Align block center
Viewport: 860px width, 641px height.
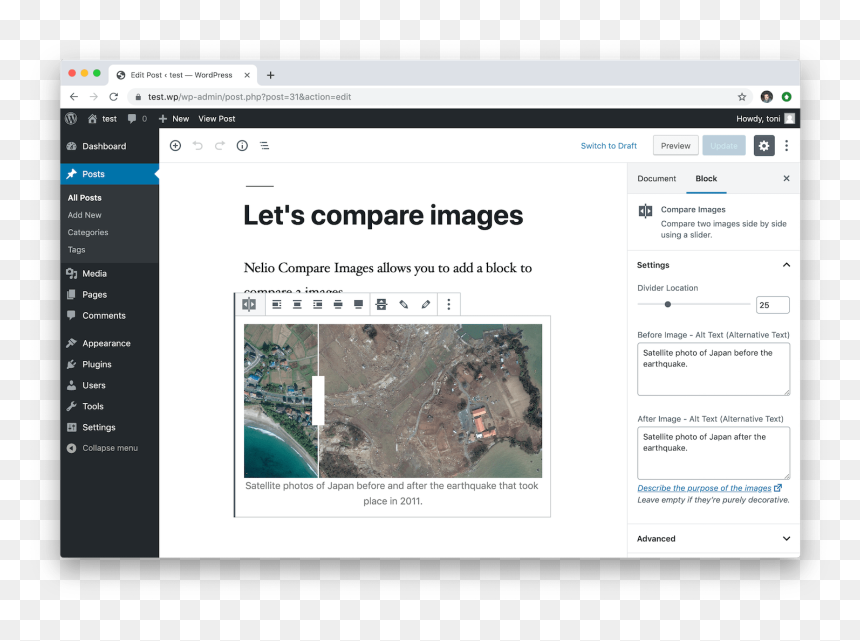297,304
